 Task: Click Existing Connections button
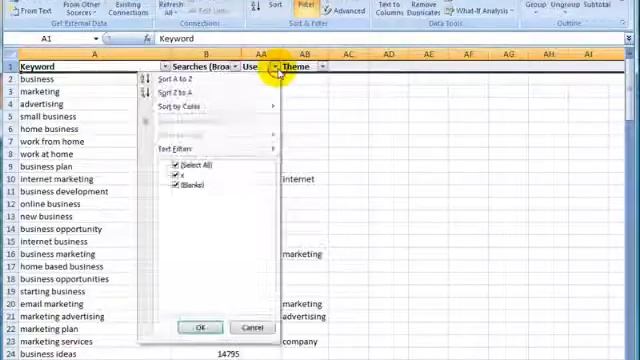[128, 8]
